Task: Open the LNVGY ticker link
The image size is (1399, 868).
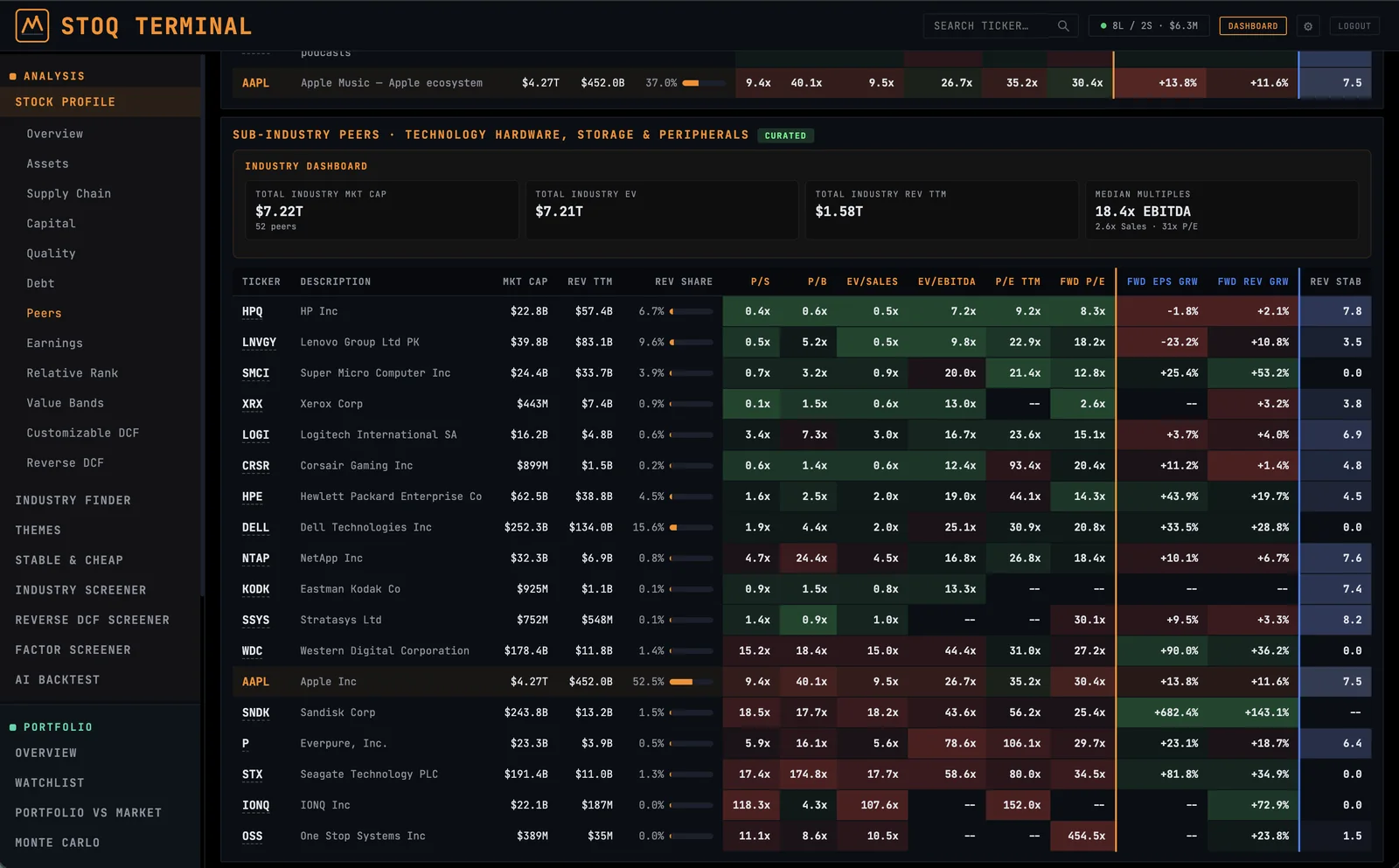Action: pos(260,343)
